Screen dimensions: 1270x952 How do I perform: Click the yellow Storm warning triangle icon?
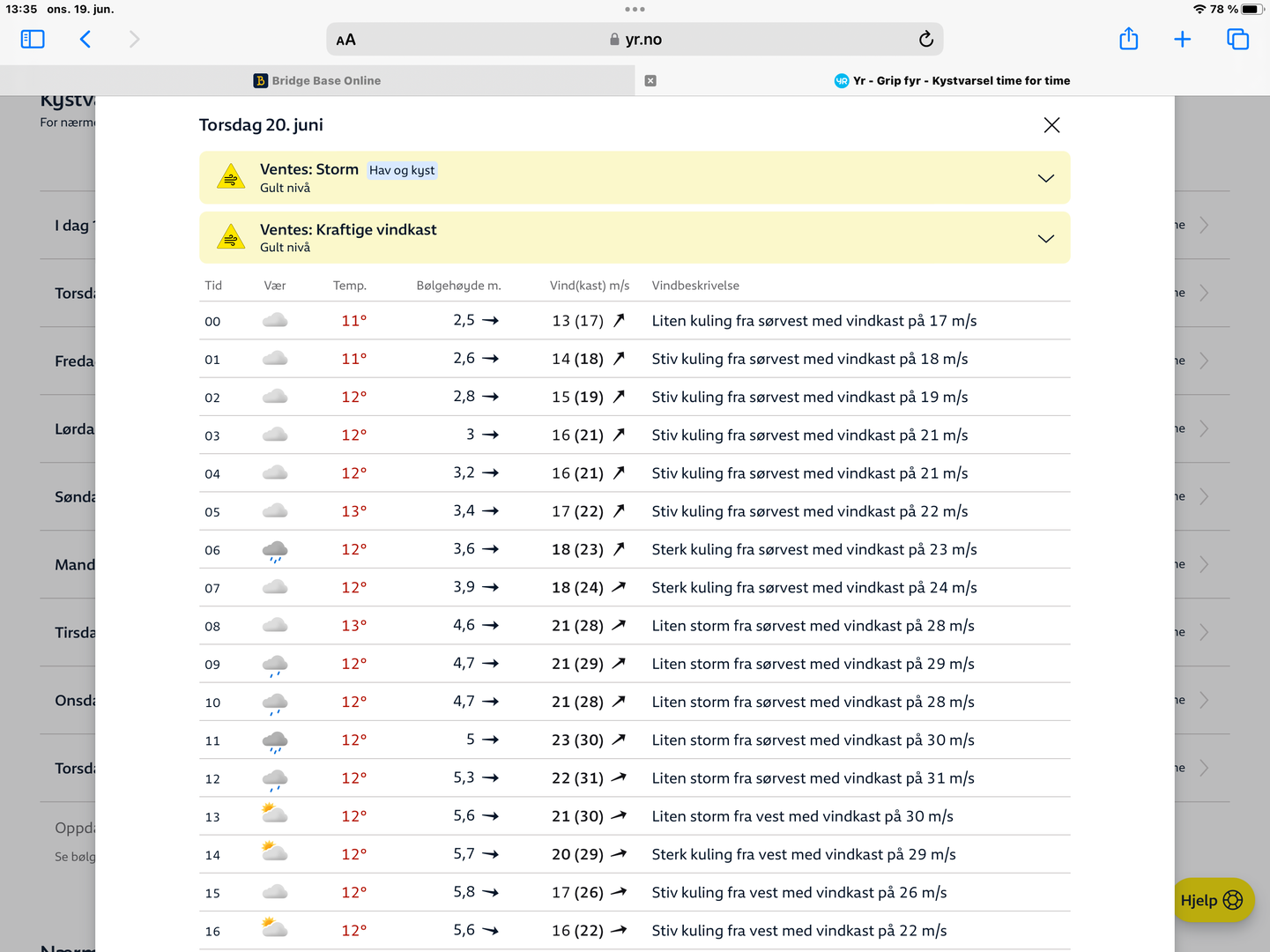(231, 177)
